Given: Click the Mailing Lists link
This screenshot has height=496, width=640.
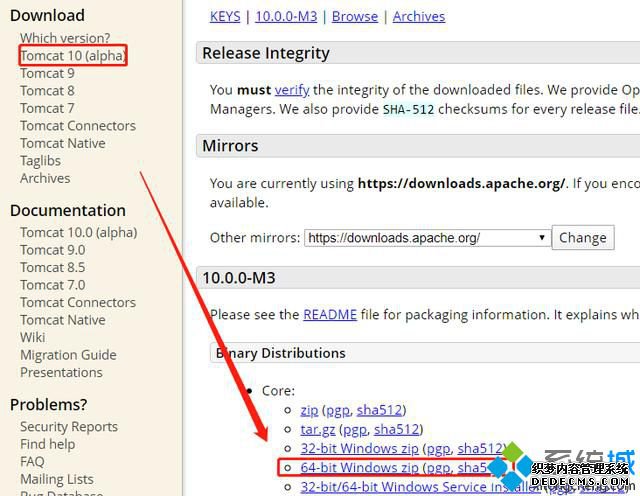Looking at the screenshot, I should tap(57, 479).
